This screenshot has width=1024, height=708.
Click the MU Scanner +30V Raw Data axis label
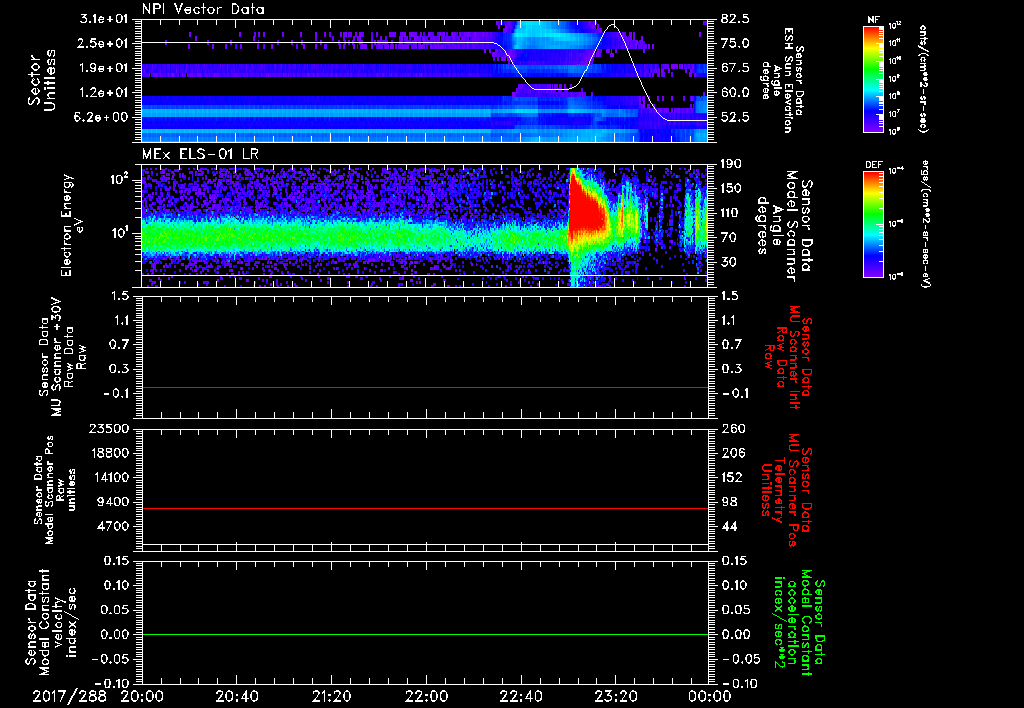tap(62, 357)
